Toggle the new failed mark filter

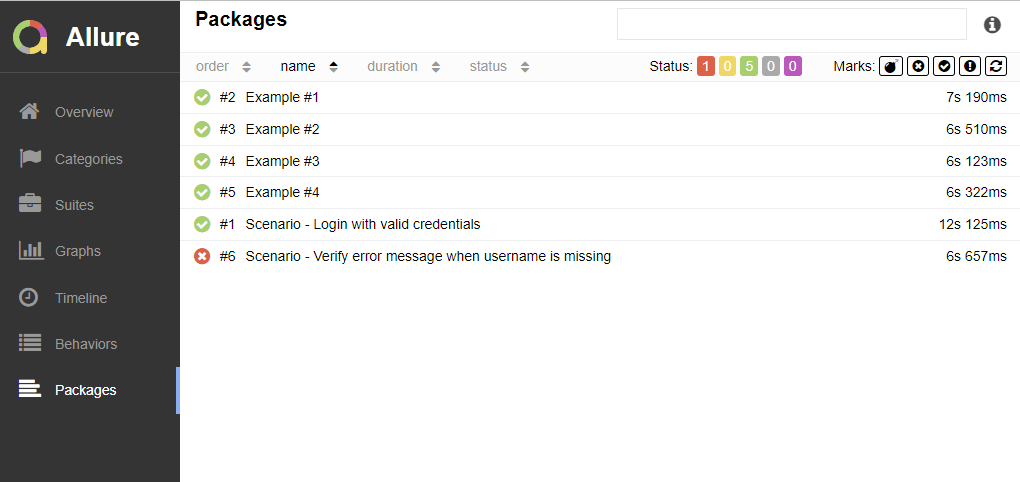point(917,66)
